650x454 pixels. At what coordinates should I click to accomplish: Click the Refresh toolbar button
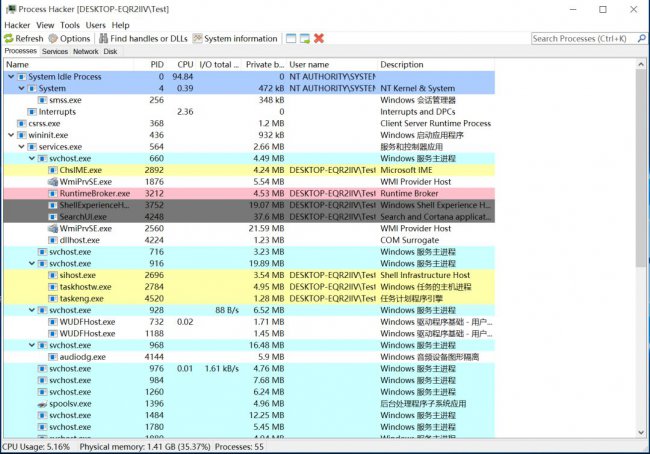[x=24, y=39]
